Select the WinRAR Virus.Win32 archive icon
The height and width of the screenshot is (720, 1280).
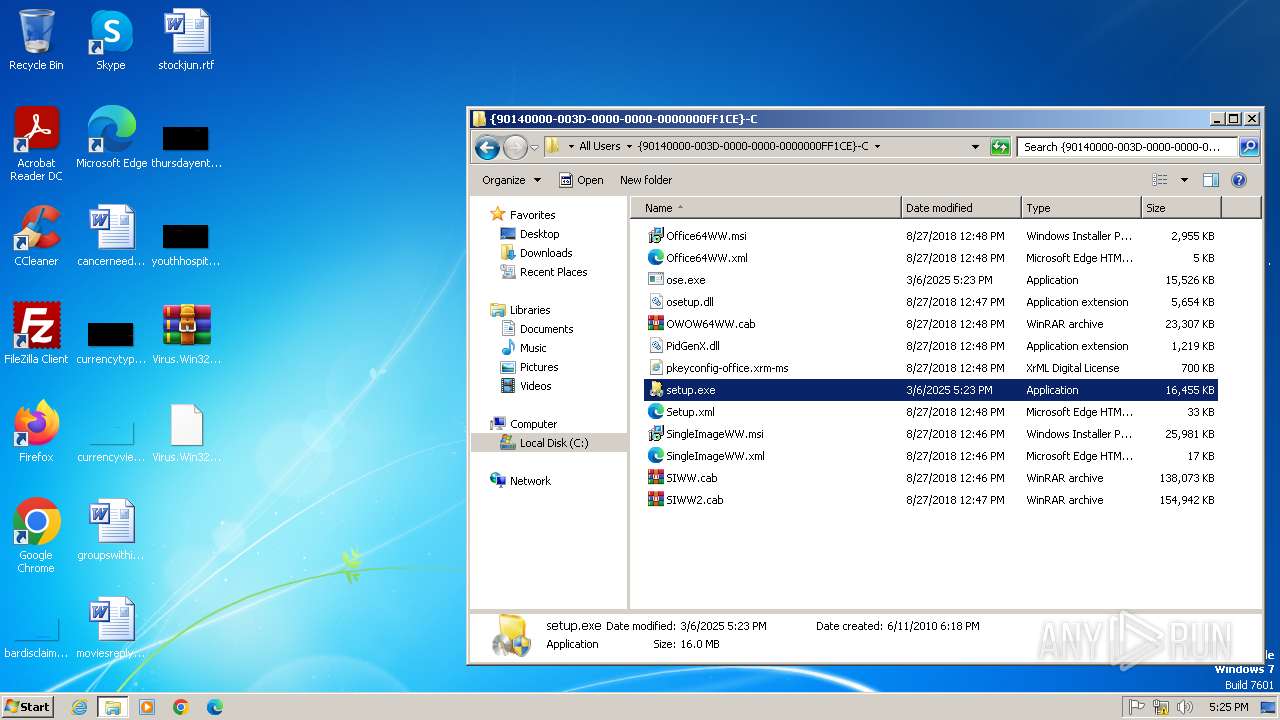pos(186,333)
